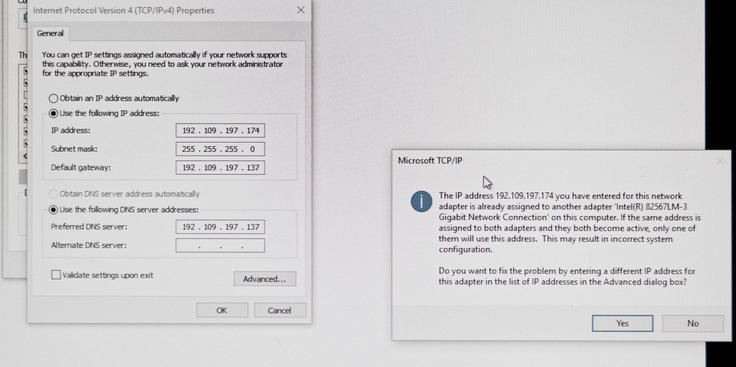Click the blue information icon
This screenshot has height=367, width=736.
pos(421,201)
